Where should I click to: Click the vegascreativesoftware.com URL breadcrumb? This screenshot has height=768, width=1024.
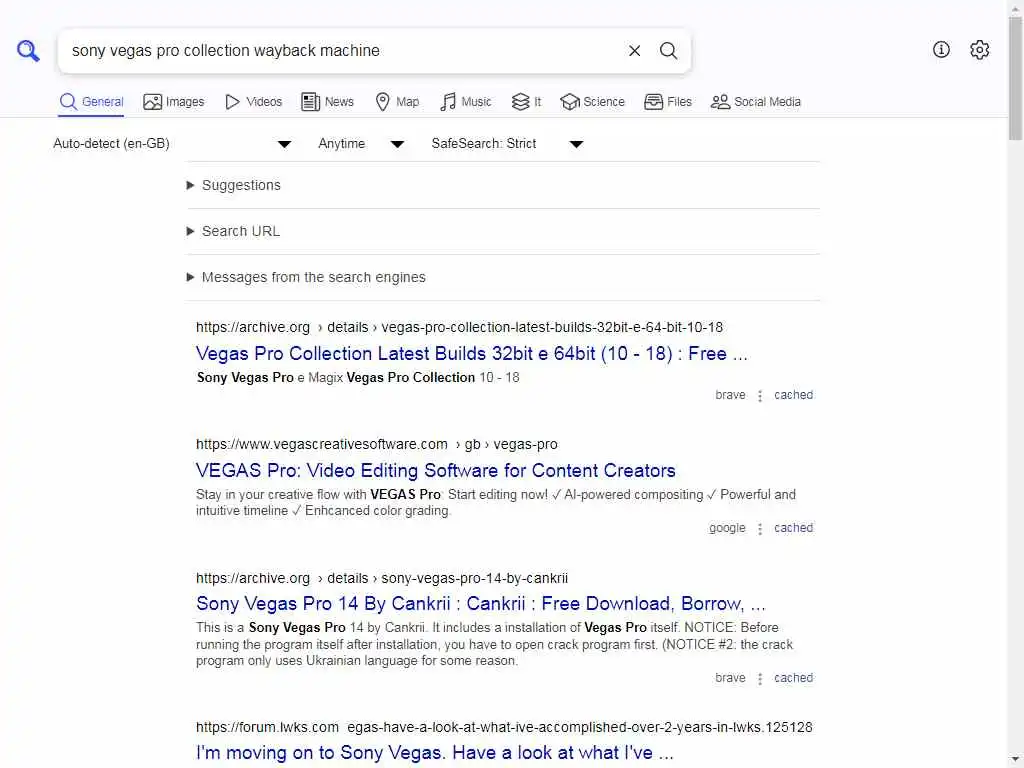click(x=377, y=444)
